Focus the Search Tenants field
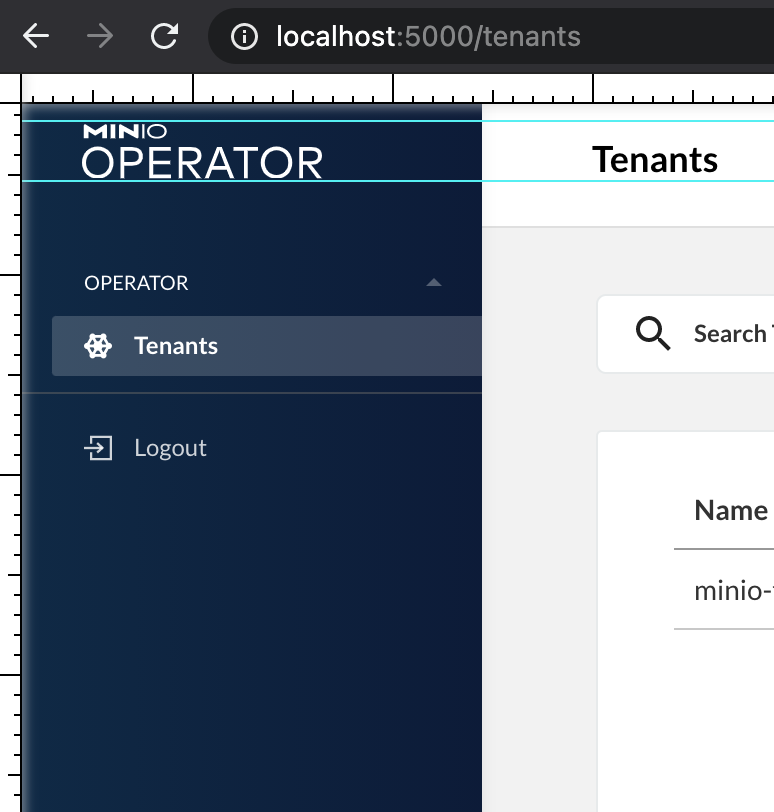Image resolution: width=774 pixels, height=812 pixels. click(x=685, y=334)
